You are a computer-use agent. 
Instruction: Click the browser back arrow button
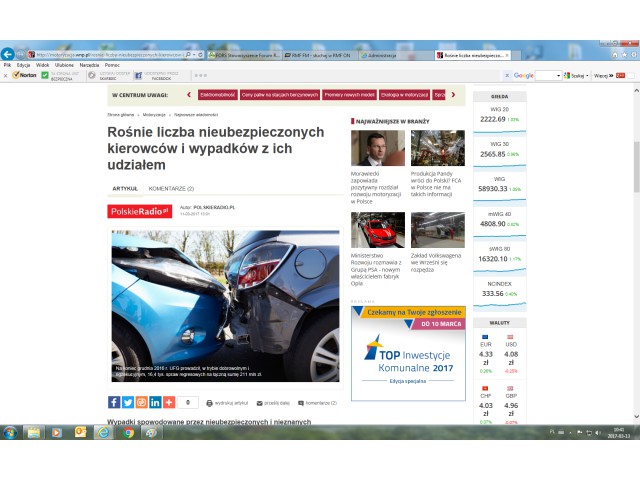click(8, 54)
